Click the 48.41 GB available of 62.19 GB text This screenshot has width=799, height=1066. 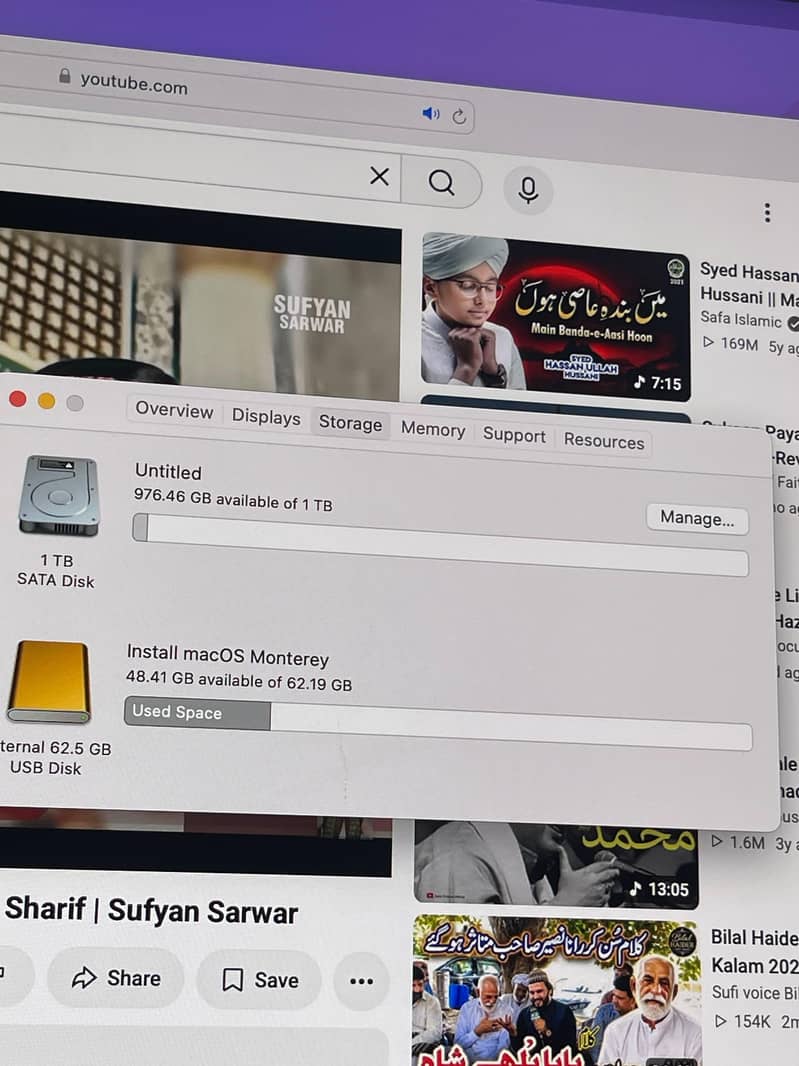coord(239,680)
